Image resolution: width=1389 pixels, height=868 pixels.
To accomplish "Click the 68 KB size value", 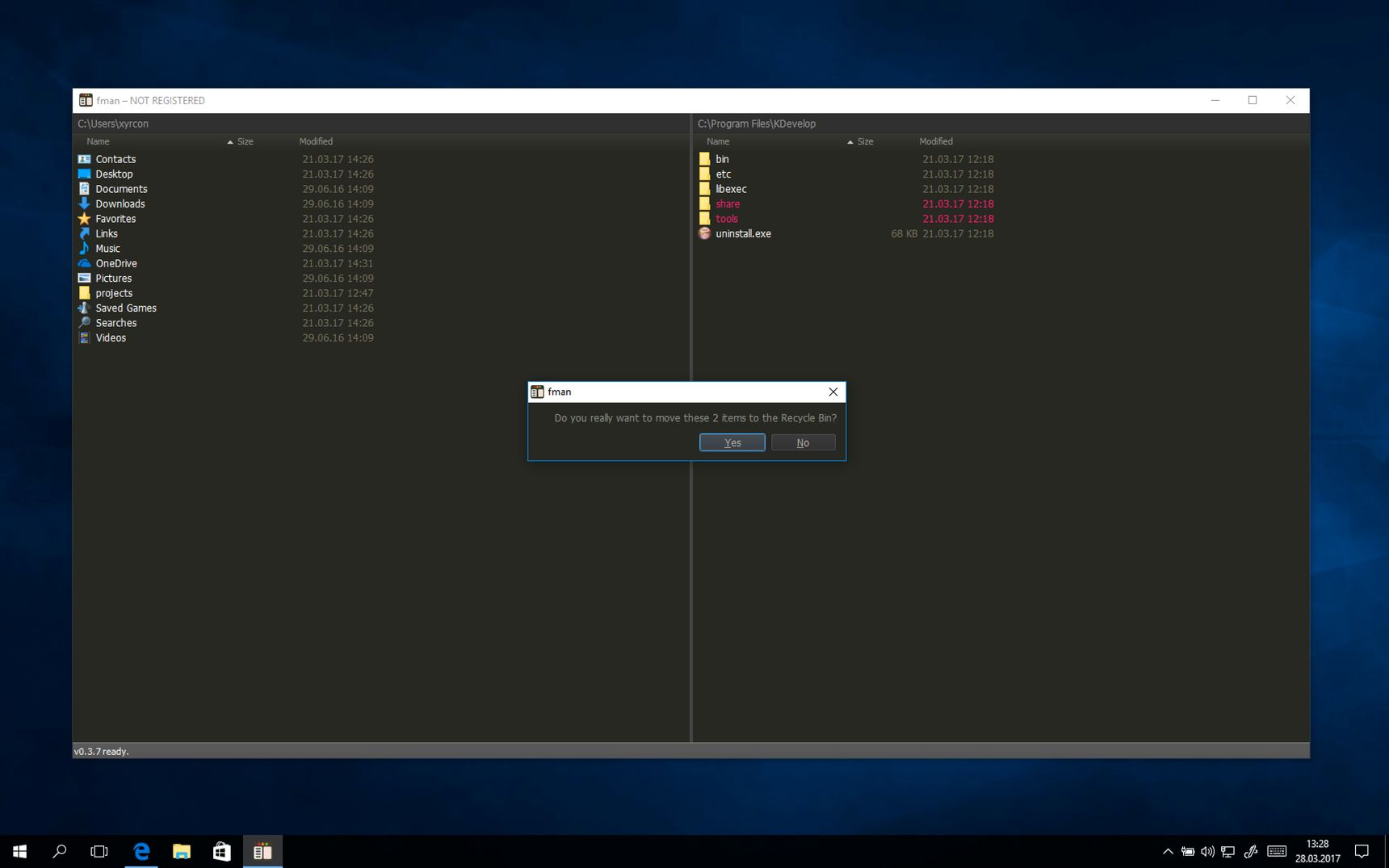I will (904, 233).
